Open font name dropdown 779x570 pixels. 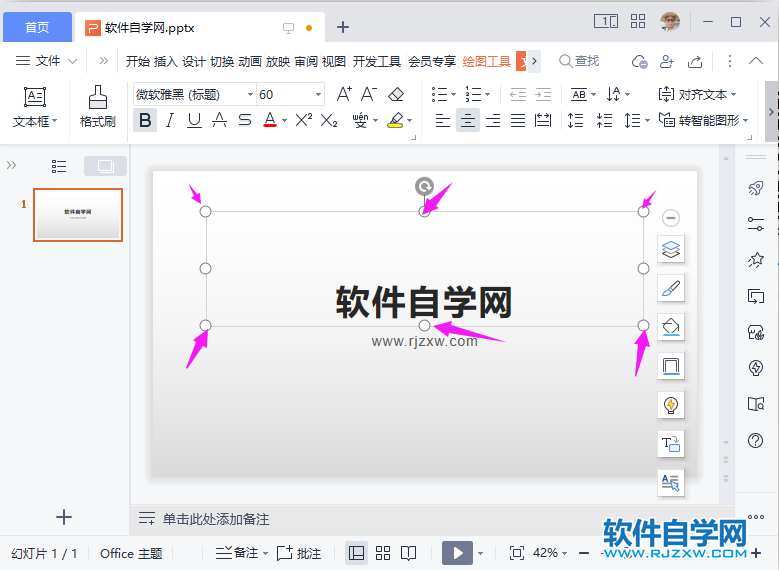pyautogui.click(x=250, y=94)
